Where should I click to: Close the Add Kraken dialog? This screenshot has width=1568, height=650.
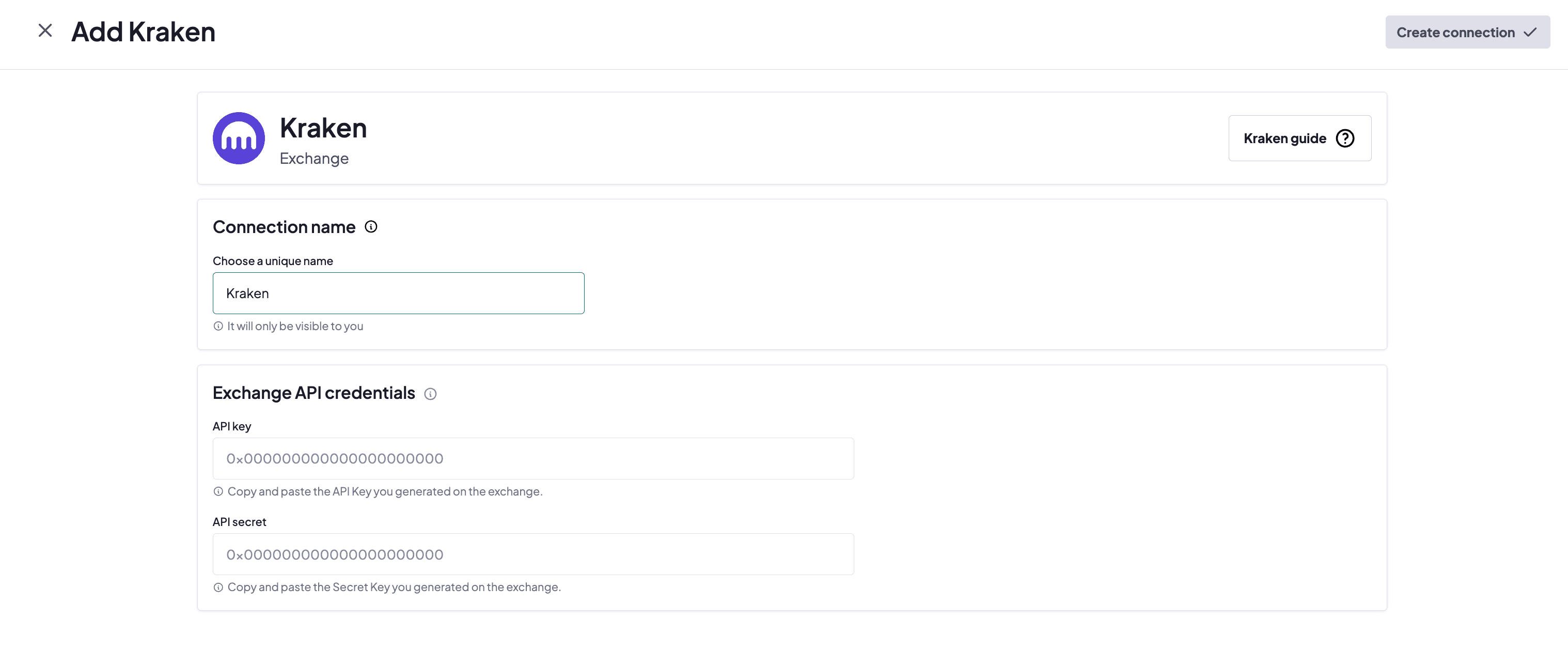[45, 30]
